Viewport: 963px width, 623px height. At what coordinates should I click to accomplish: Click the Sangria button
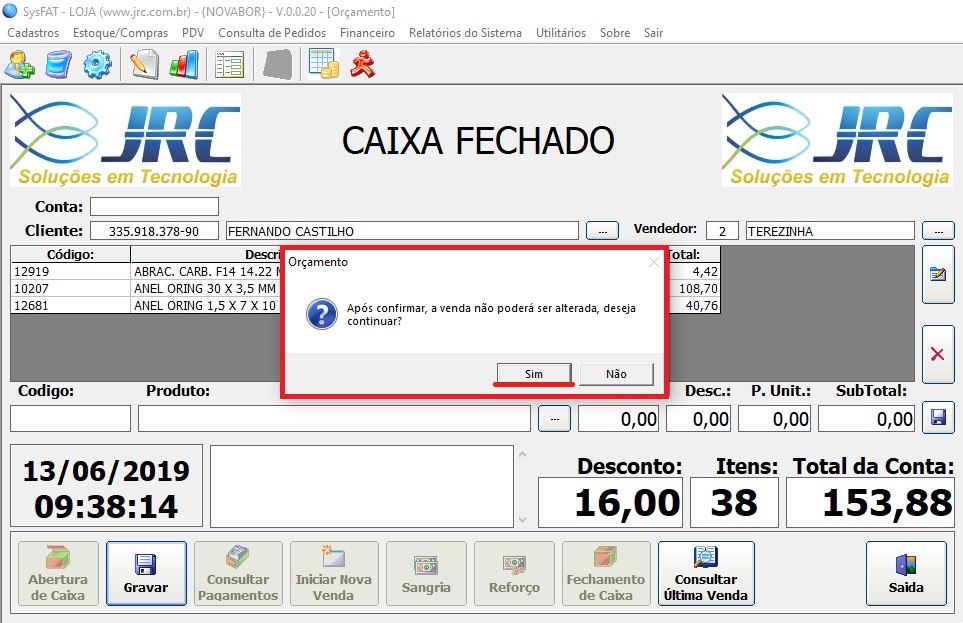pos(426,573)
